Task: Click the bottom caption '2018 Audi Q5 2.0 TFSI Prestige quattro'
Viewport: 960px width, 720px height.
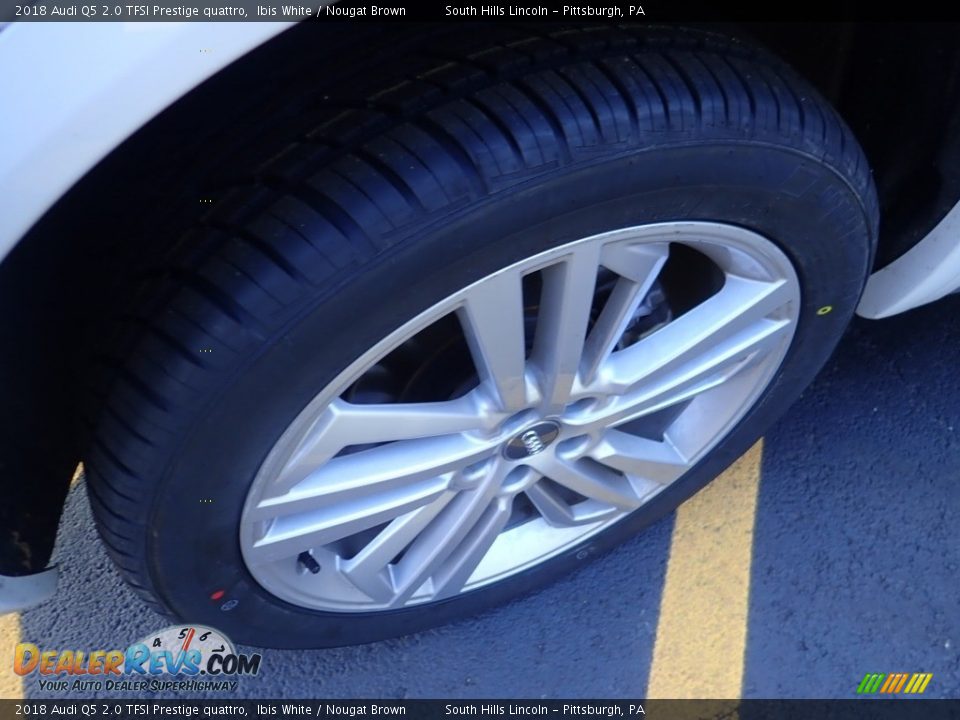Action: [x=130, y=710]
